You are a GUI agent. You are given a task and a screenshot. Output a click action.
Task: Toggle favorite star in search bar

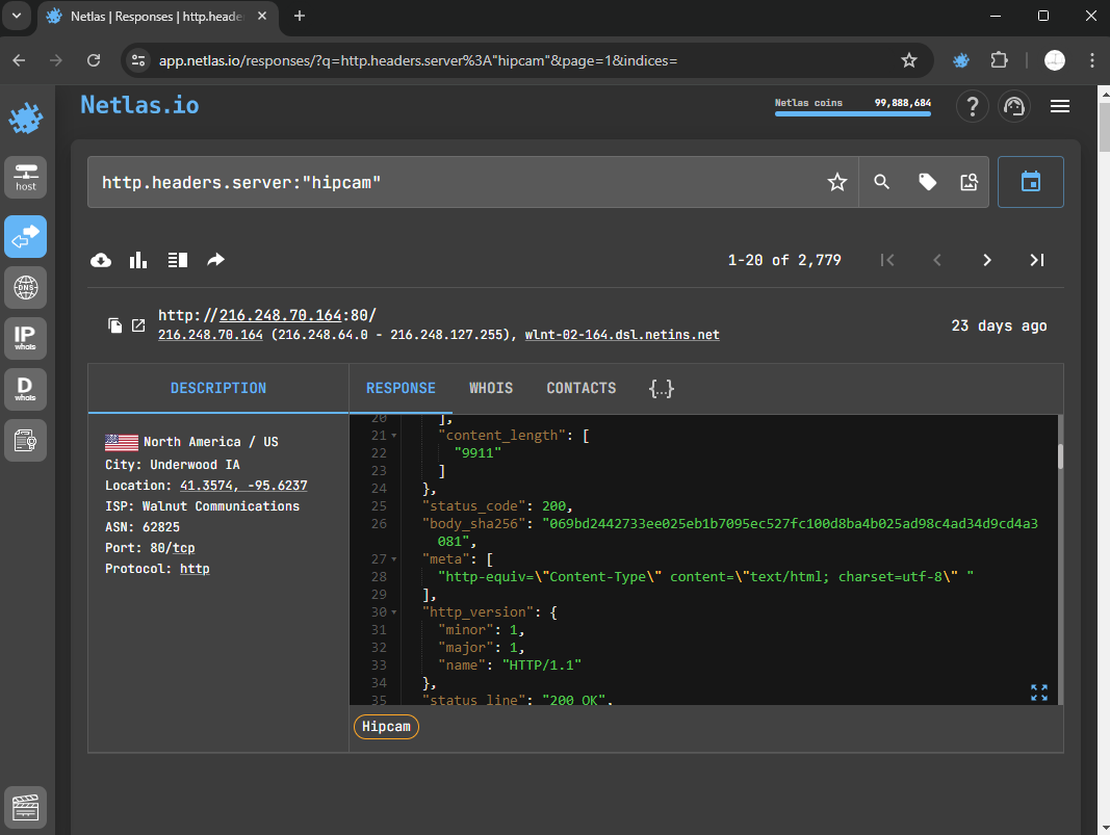coord(837,182)
